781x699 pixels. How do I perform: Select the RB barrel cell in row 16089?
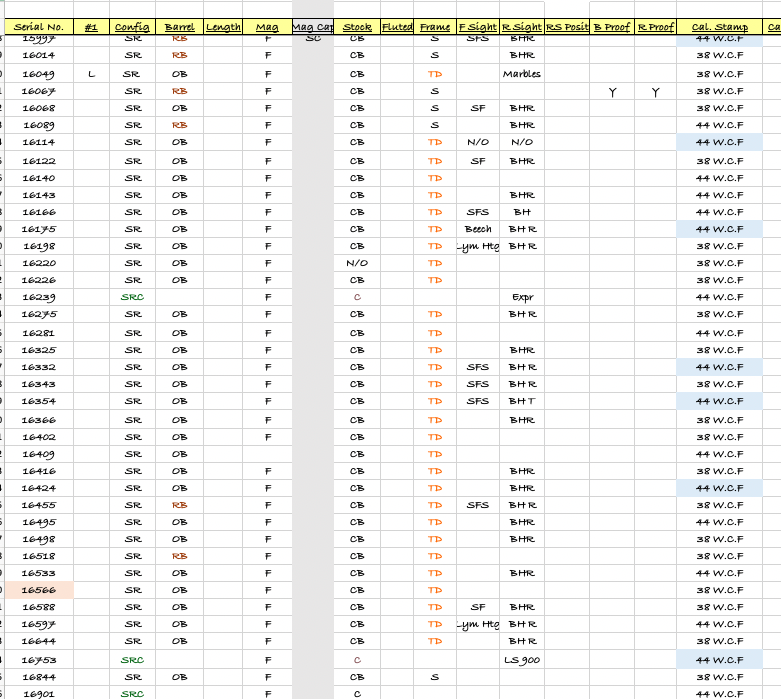pos(179,126)
